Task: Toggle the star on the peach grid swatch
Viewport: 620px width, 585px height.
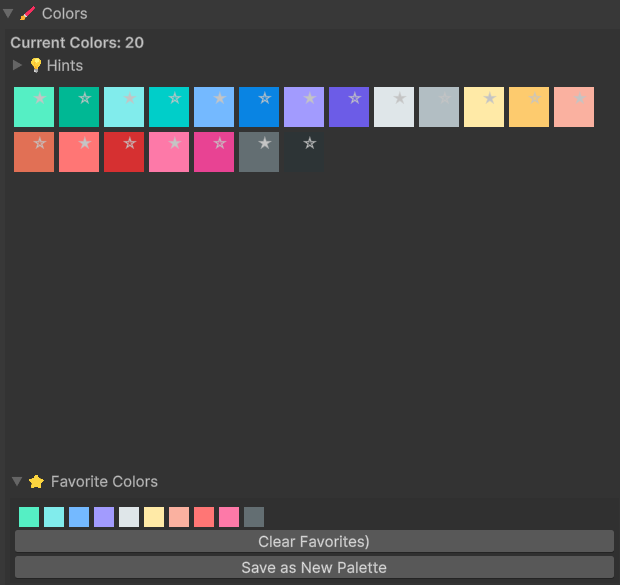Action: [580, 98]
